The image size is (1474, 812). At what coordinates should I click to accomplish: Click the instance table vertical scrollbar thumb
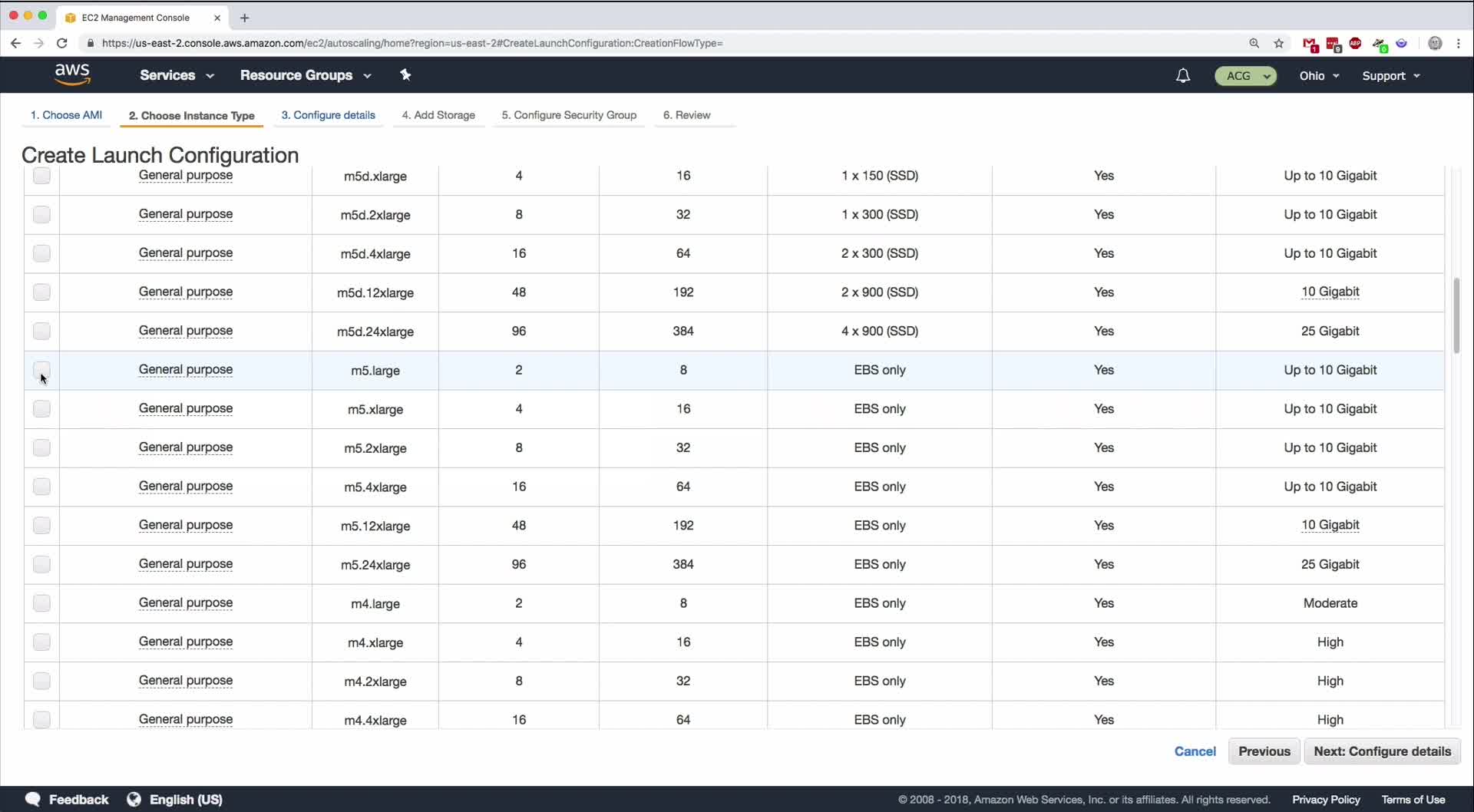click(x=1456, y=315)
